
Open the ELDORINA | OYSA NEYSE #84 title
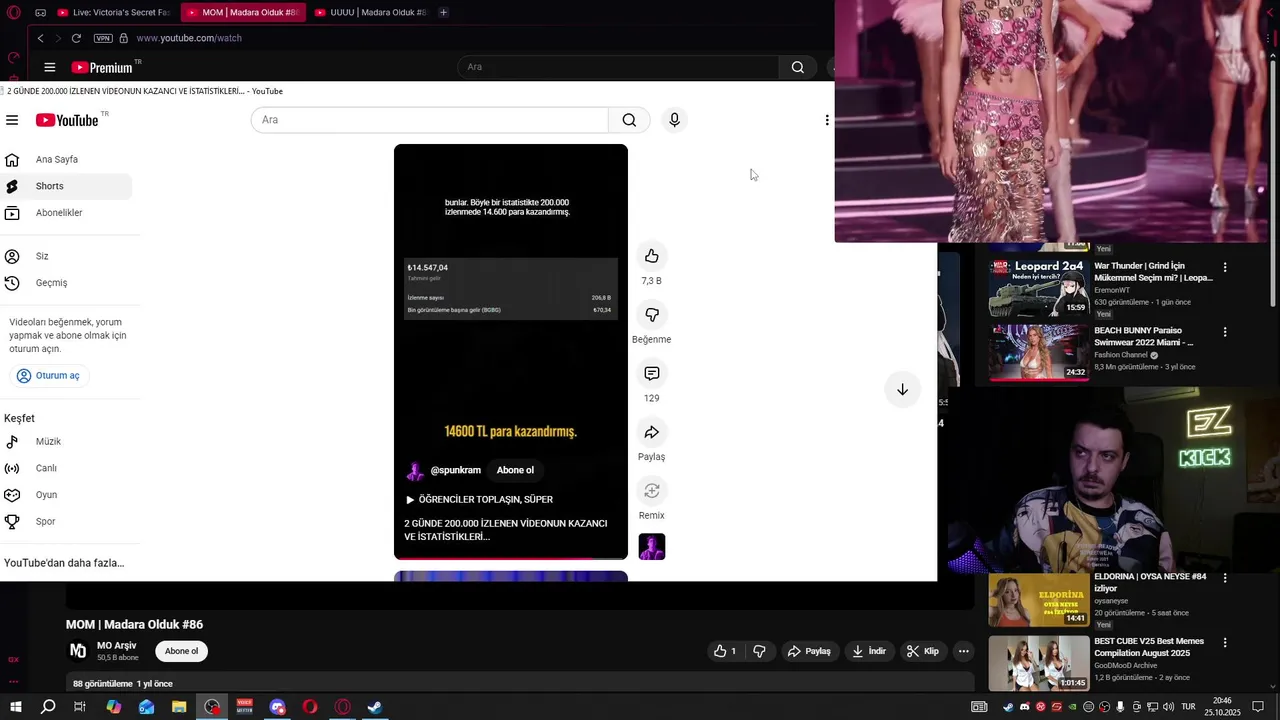pyautogui.click(x=1150, y=583)
